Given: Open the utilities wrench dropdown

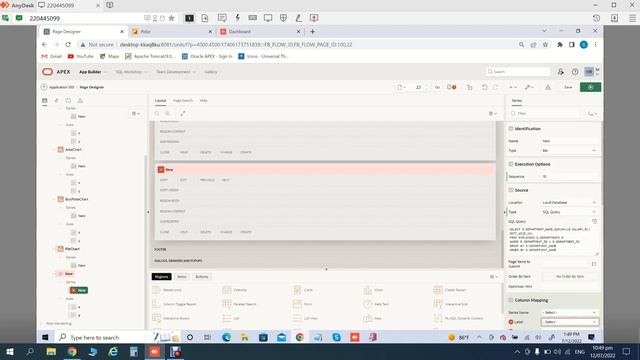Looking at the screenshot, I should (x=529, y=87).
